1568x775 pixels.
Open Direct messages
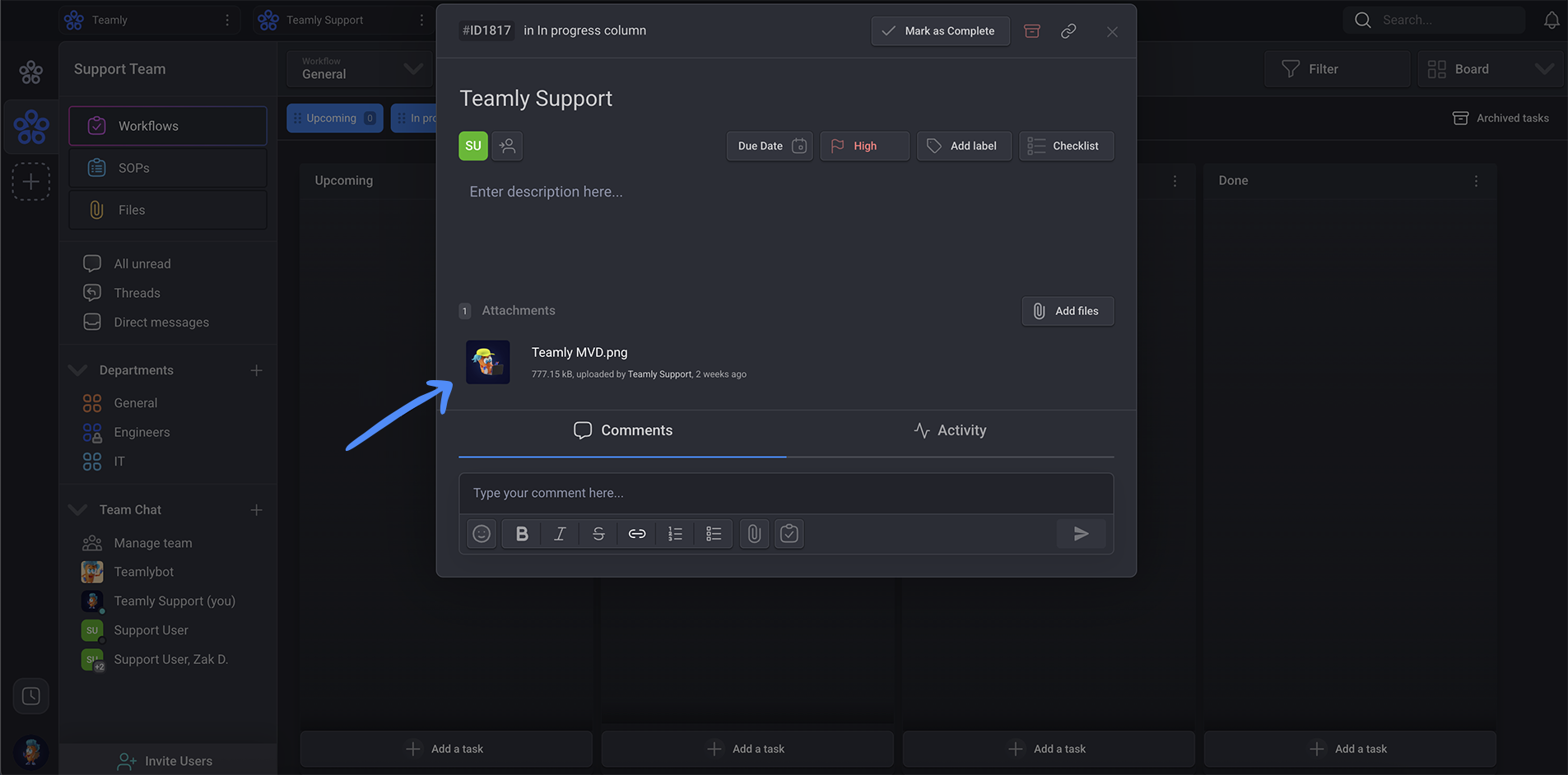[161, 323]
